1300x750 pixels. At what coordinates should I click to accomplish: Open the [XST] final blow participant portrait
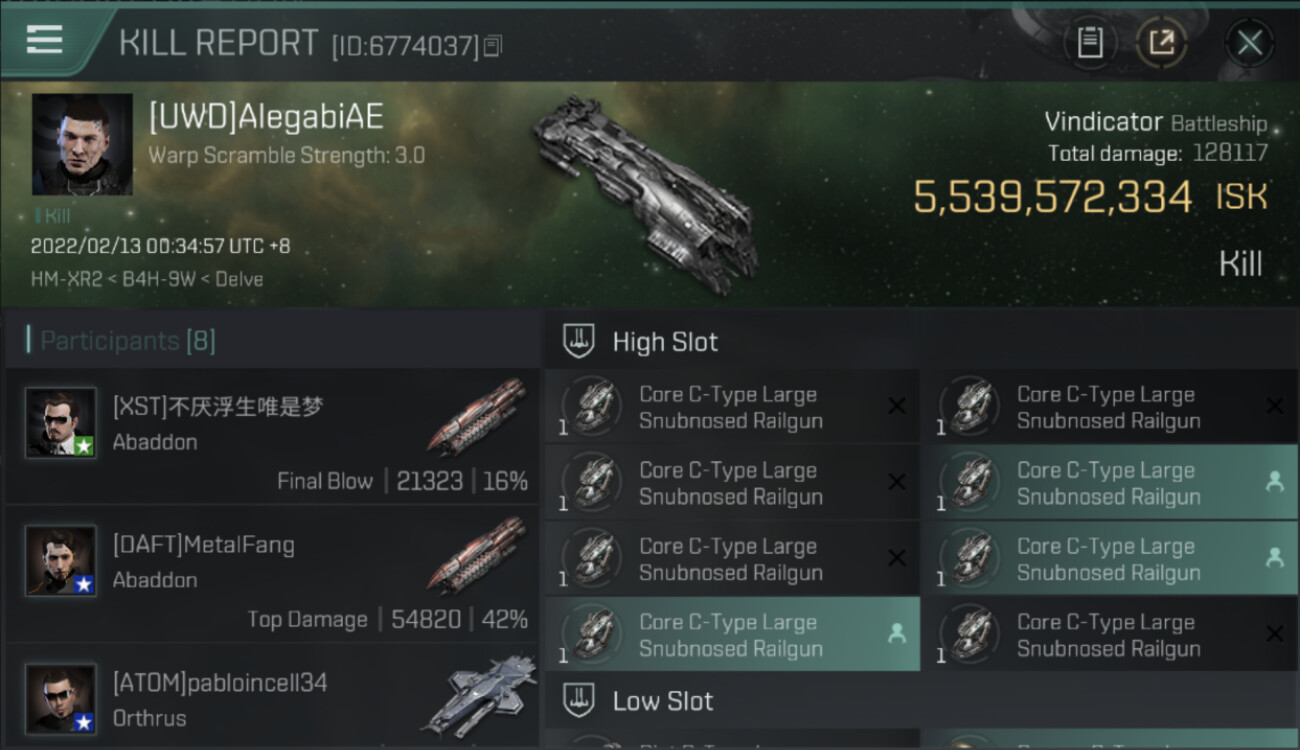click(x=61, y=423)
